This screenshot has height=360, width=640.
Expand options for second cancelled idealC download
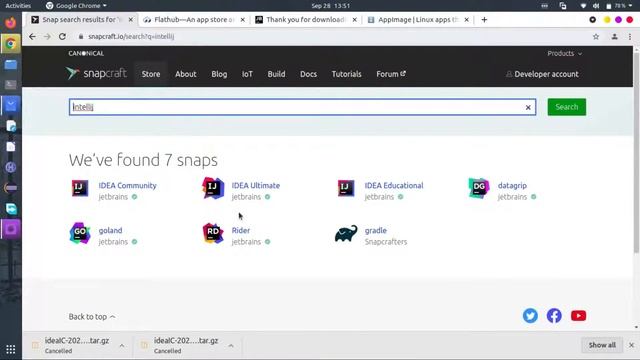pos(231,346)
